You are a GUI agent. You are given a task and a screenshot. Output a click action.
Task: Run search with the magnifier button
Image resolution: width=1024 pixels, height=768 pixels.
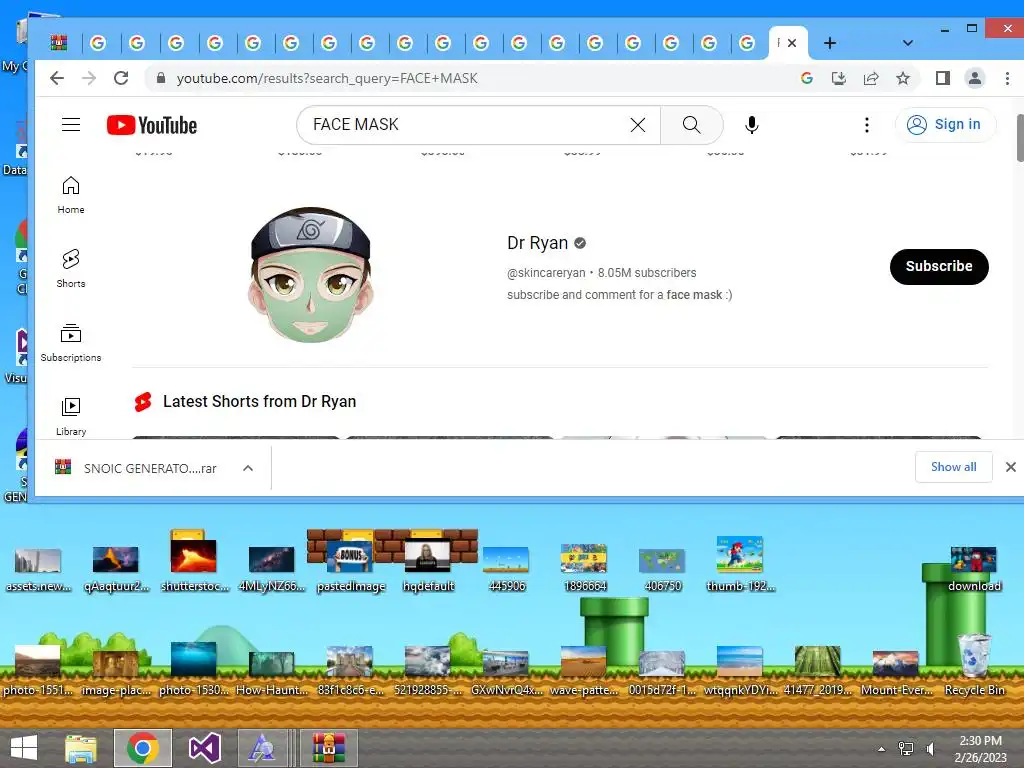692,125
